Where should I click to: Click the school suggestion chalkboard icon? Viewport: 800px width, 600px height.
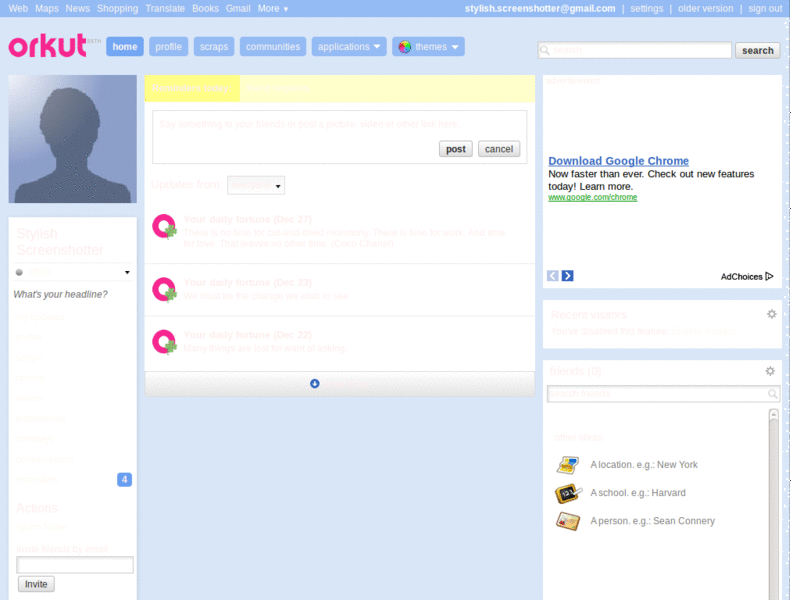pyautogui.click(x=568, y=493)
